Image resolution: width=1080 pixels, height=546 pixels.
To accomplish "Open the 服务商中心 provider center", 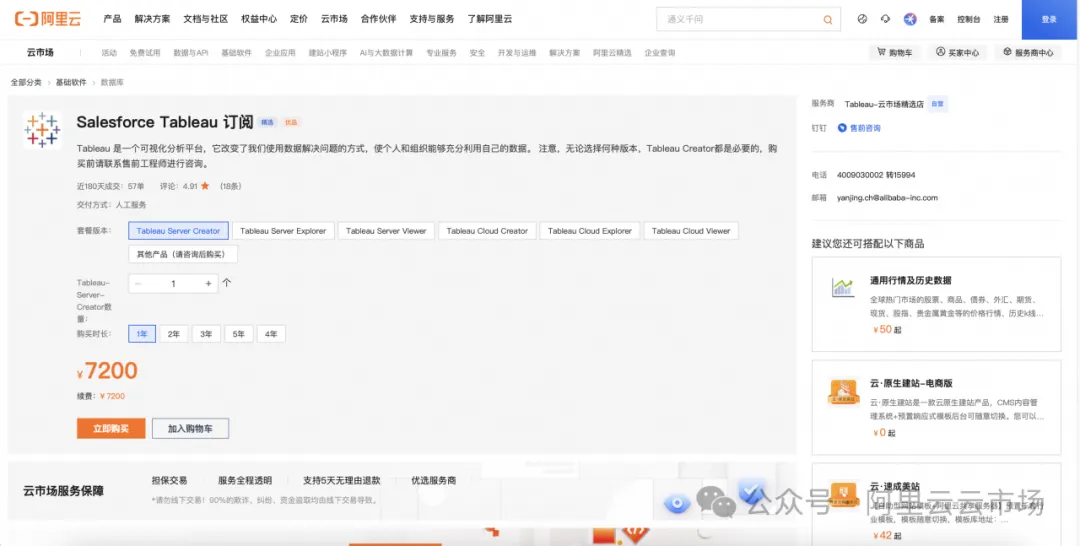I will [x=1028, y=52].
